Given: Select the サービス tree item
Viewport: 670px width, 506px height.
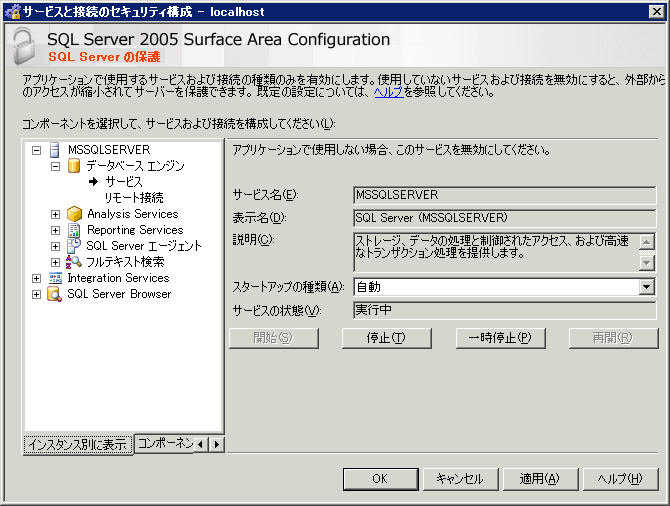Looking at the screenshot, I should 124,182.
